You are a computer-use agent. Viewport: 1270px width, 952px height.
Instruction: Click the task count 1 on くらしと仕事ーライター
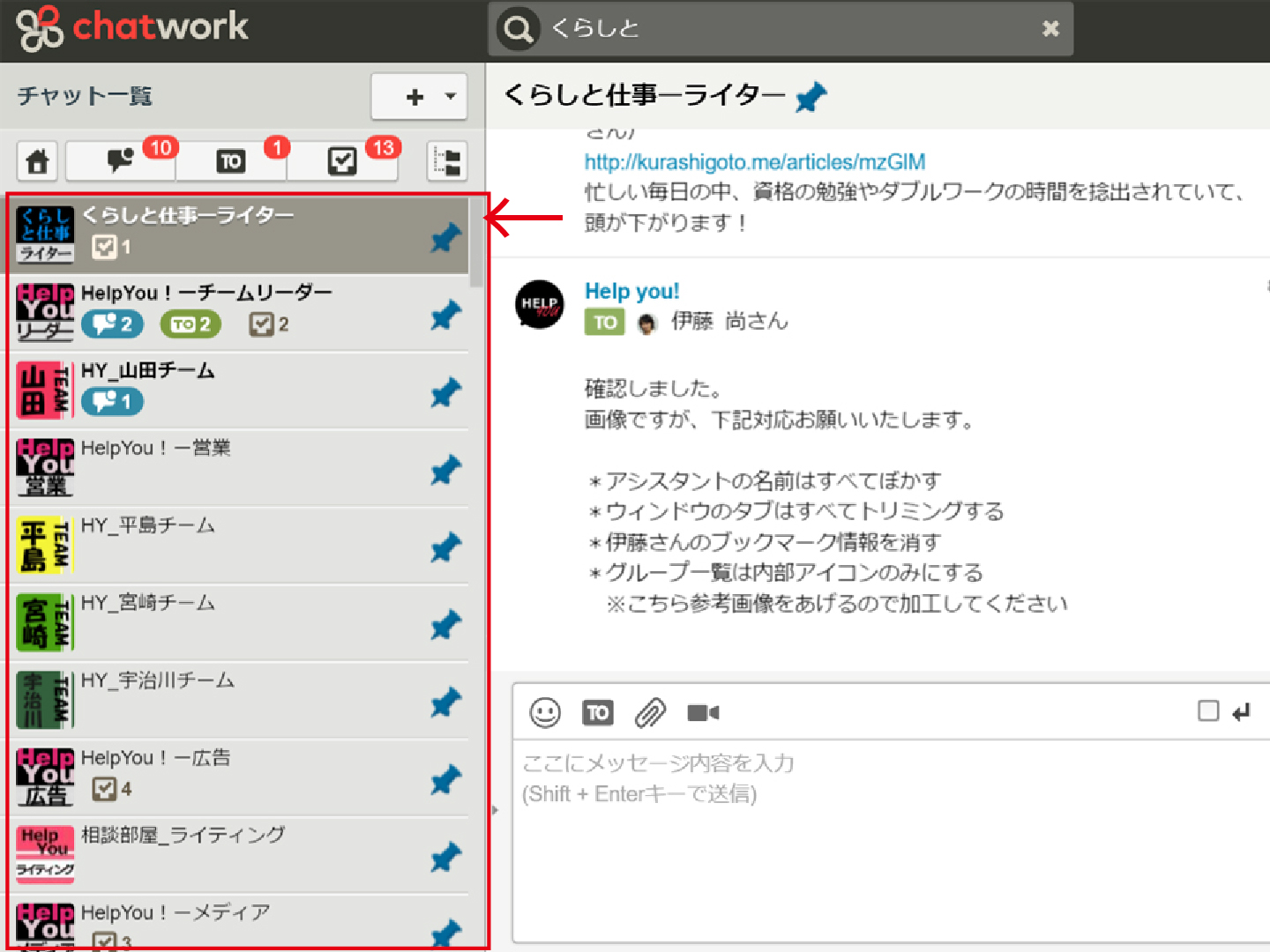click(x=112, y=247)
